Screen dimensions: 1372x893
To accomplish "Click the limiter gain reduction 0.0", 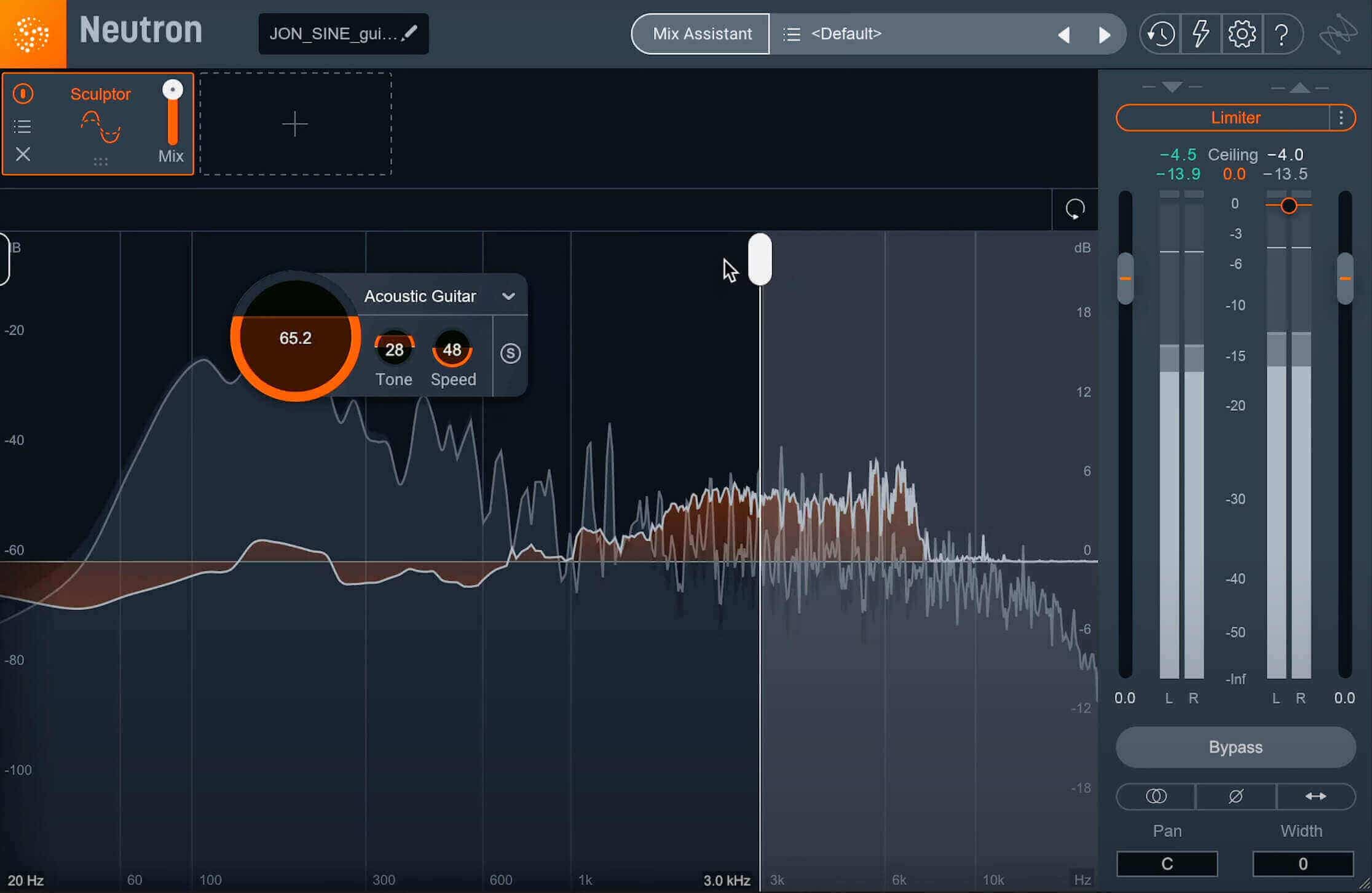I will tap(1234, 174).
